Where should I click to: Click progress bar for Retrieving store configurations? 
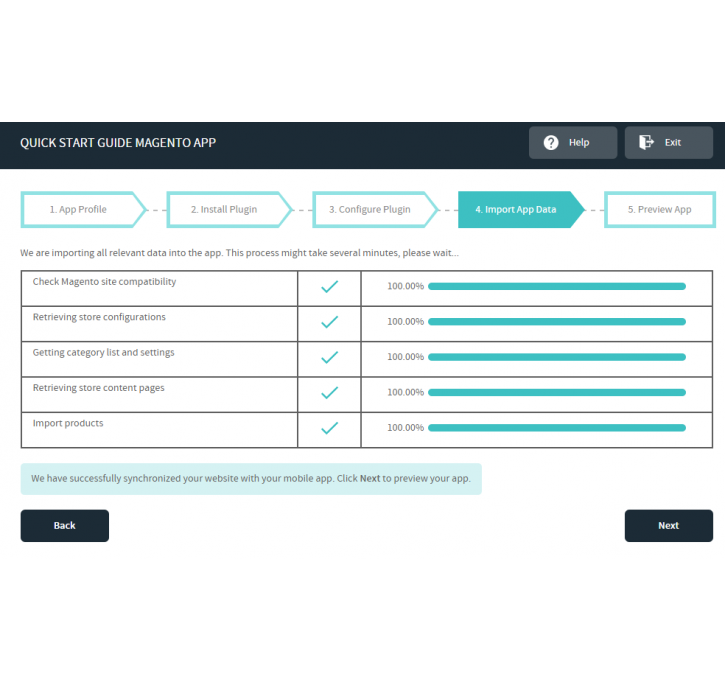point(557,322)
